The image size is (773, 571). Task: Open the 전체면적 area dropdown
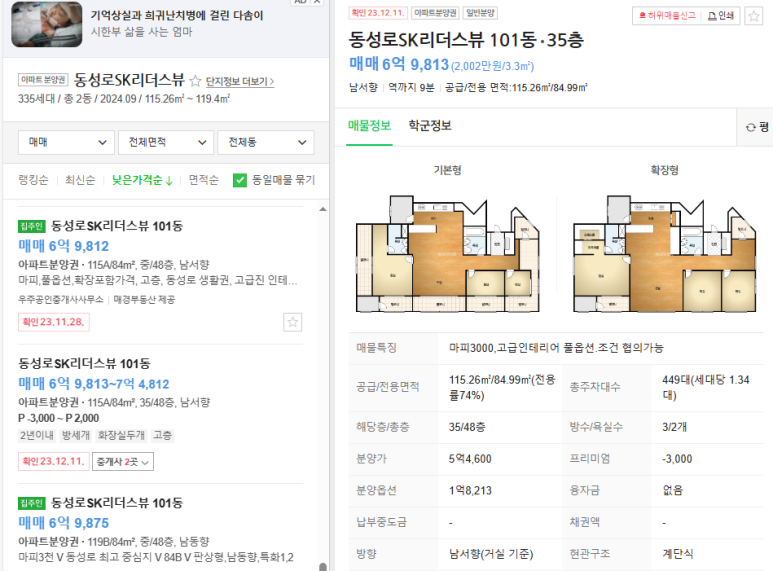(166, 143)
